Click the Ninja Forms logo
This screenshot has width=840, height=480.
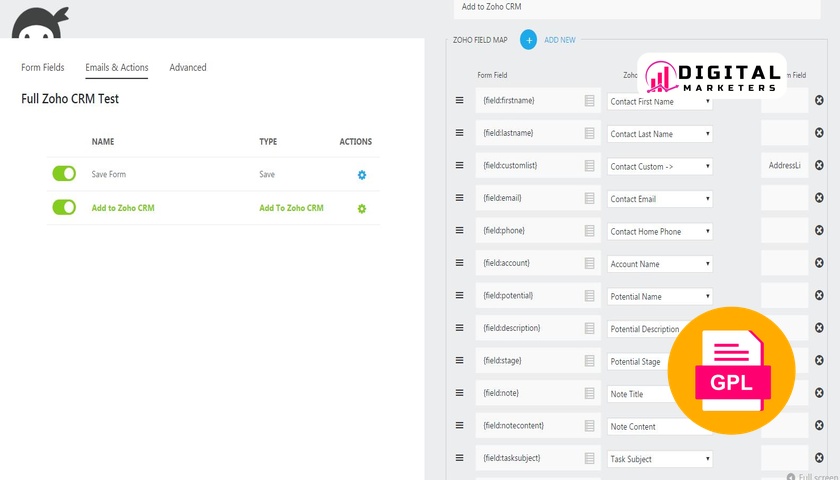pyautogui.click(x=40, y=22)
